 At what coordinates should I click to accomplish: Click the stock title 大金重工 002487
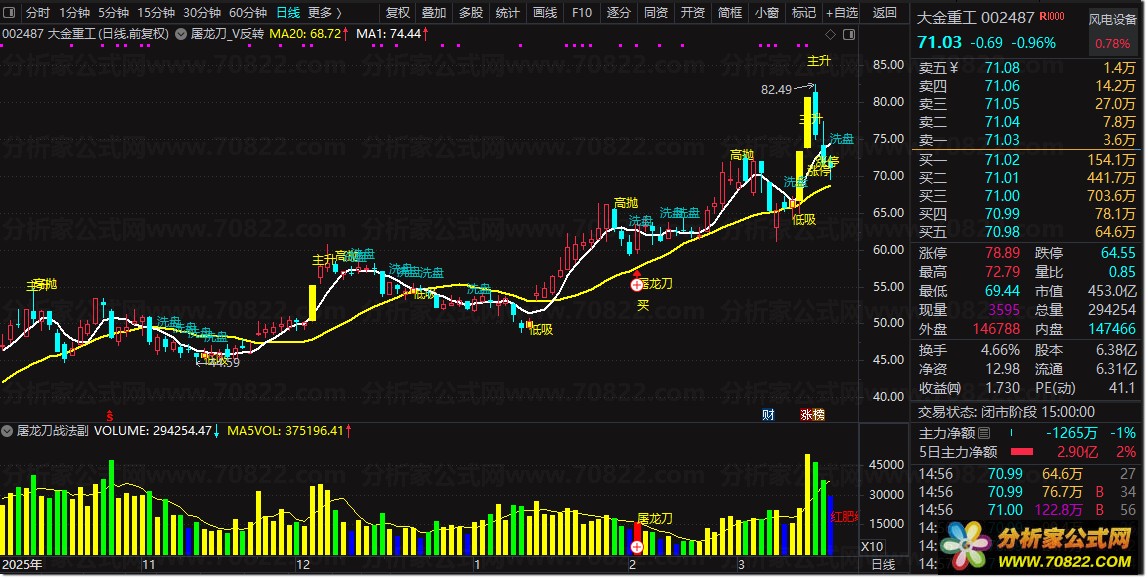pos(975,17)
